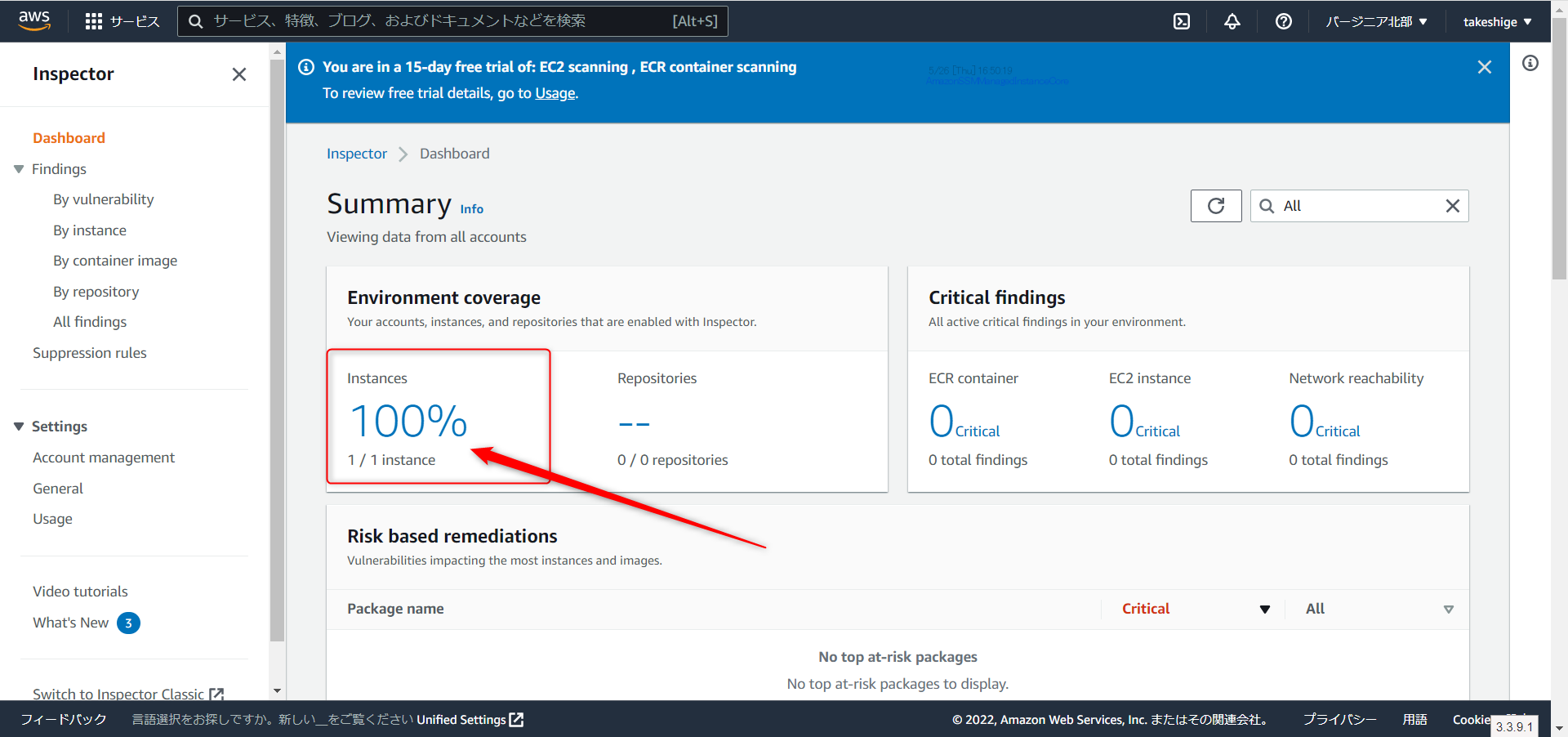Open Unified Settings link
This screenshot has height=737, width=1568.
pos(470,719)
